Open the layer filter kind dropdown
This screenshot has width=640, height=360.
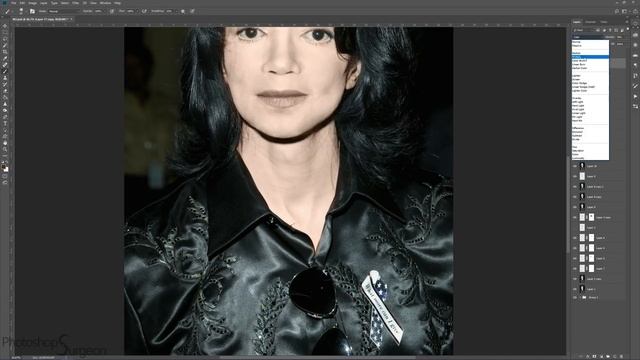pyautogui.click(x=584, y=30)
